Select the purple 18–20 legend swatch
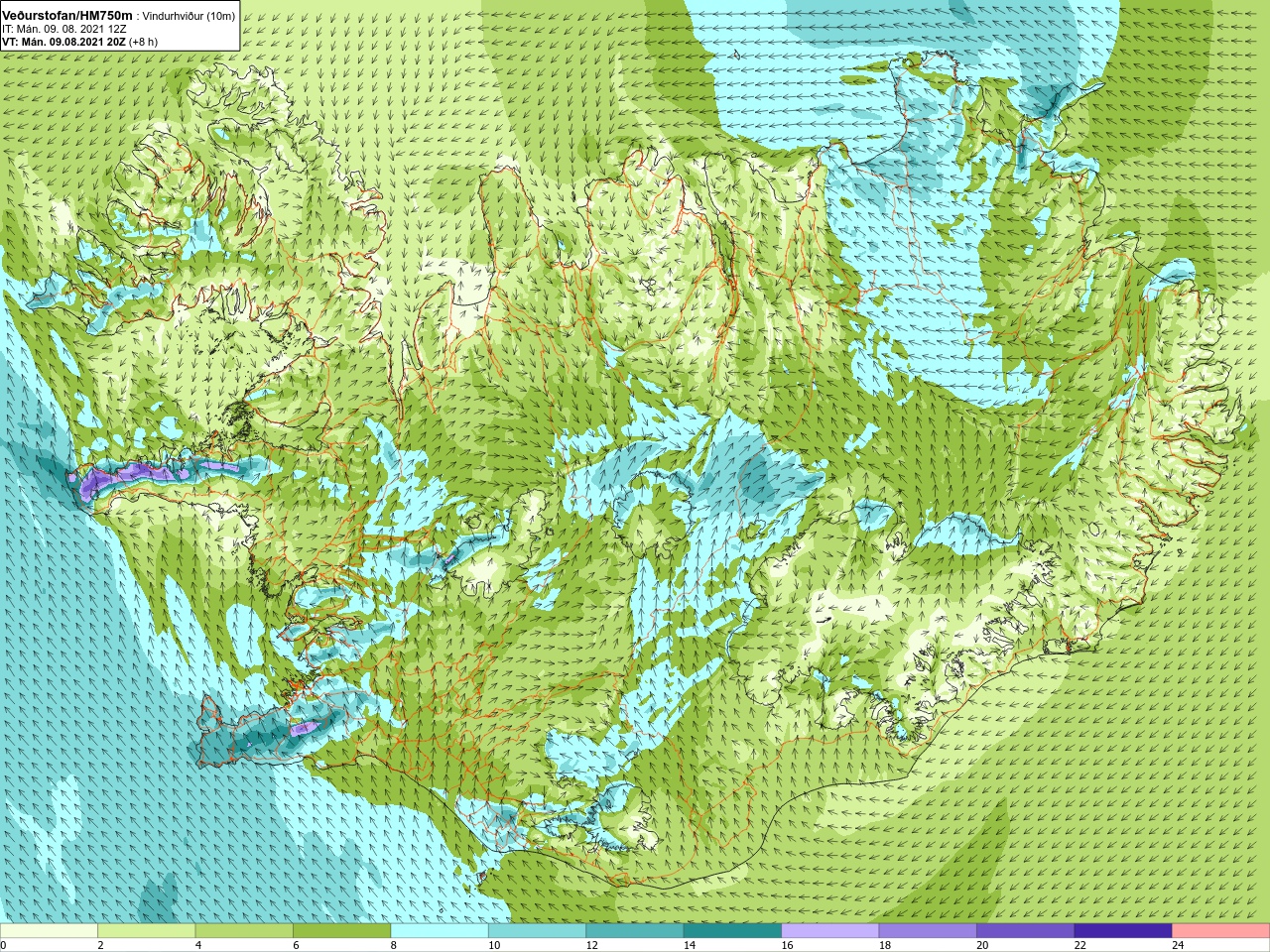 [x=928, y=931]
